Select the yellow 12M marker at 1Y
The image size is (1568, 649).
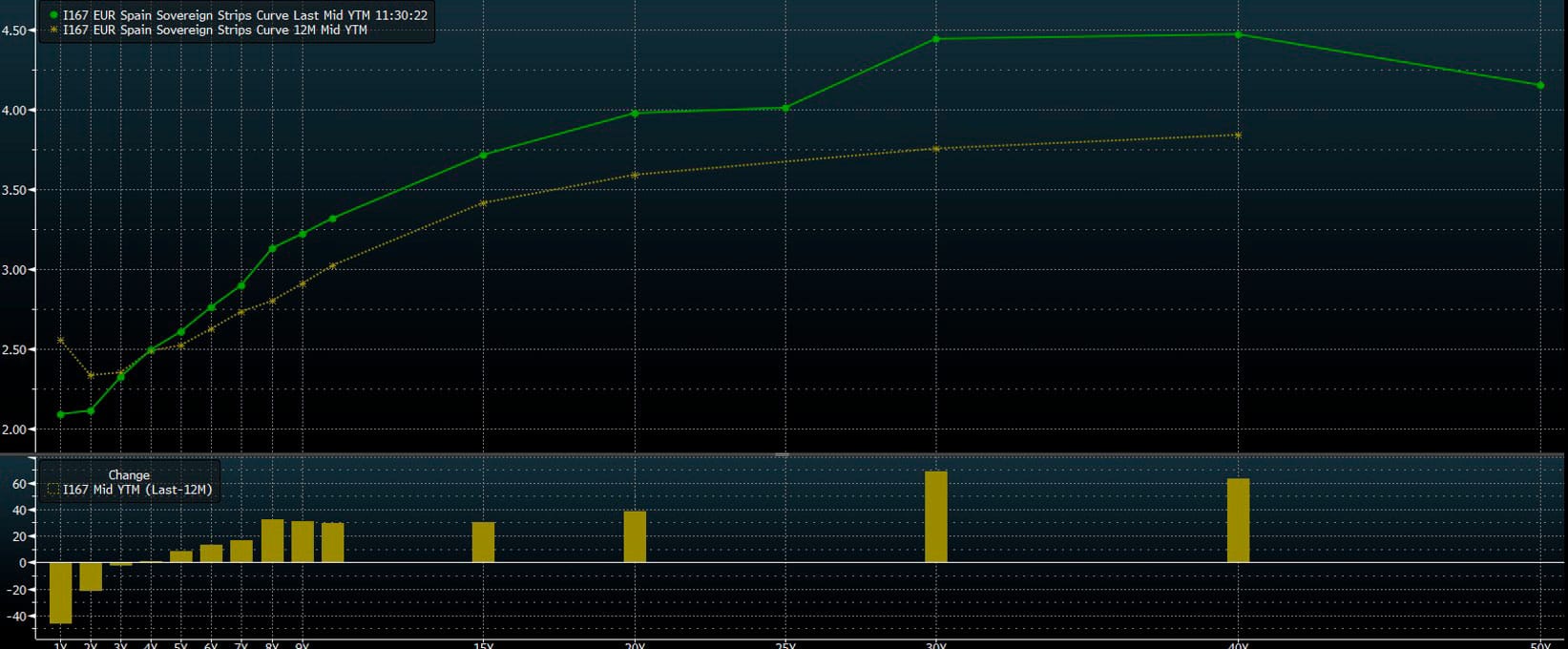click(61, 340)
